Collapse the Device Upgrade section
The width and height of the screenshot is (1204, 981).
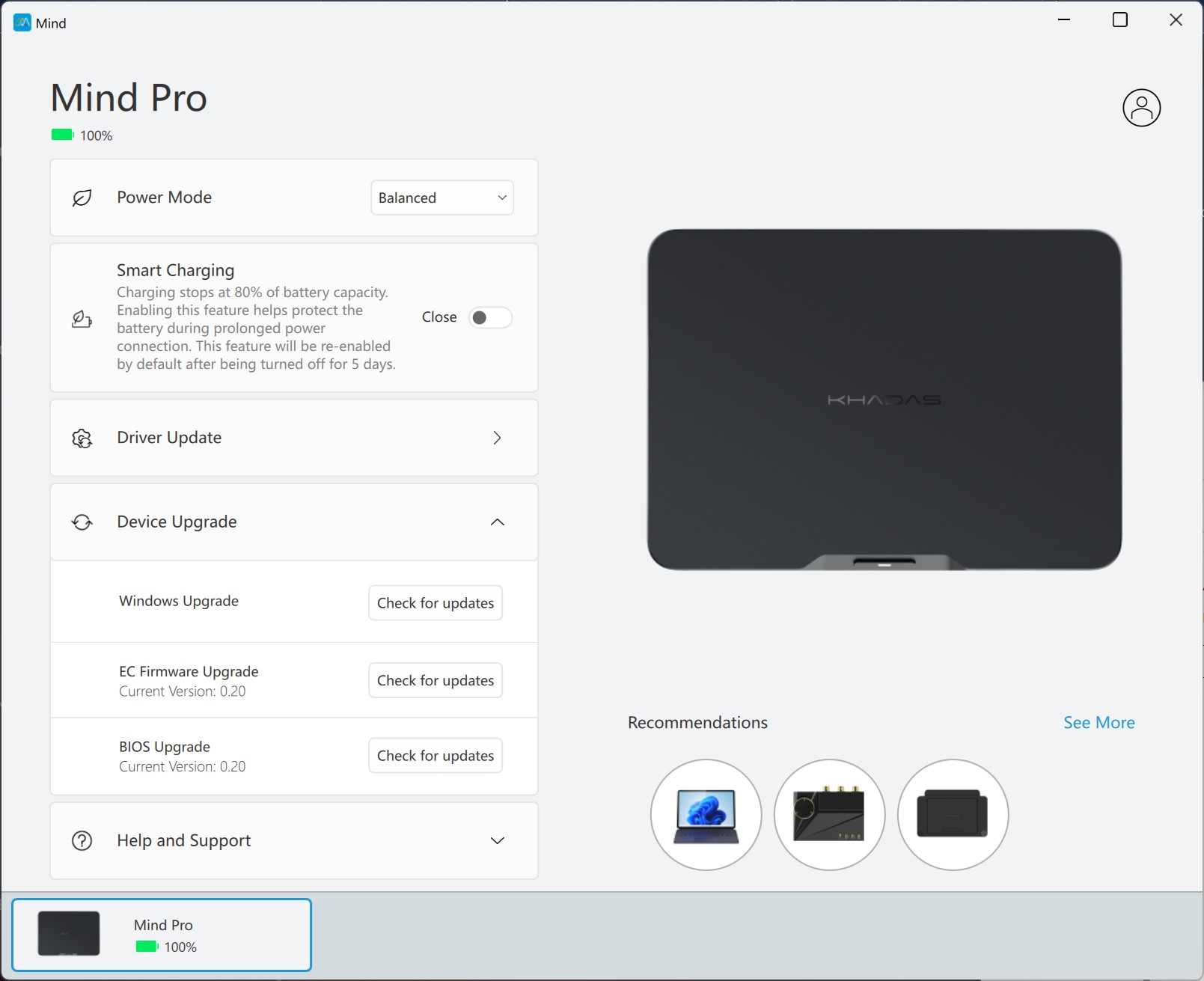(x=497, y=522)
